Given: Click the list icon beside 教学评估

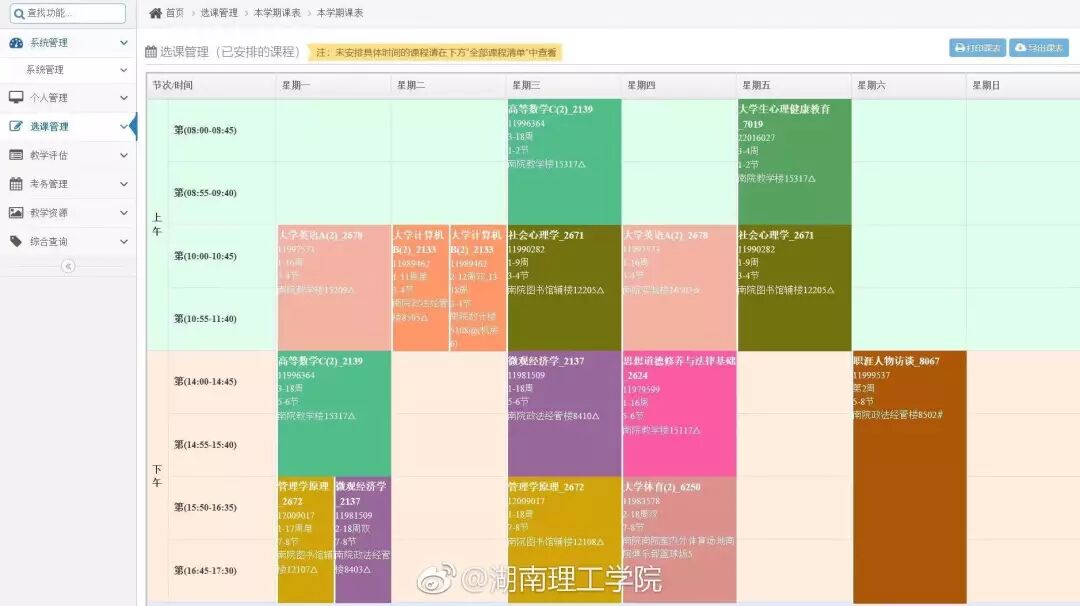Looking at the screenshot, I should point(16,155).
